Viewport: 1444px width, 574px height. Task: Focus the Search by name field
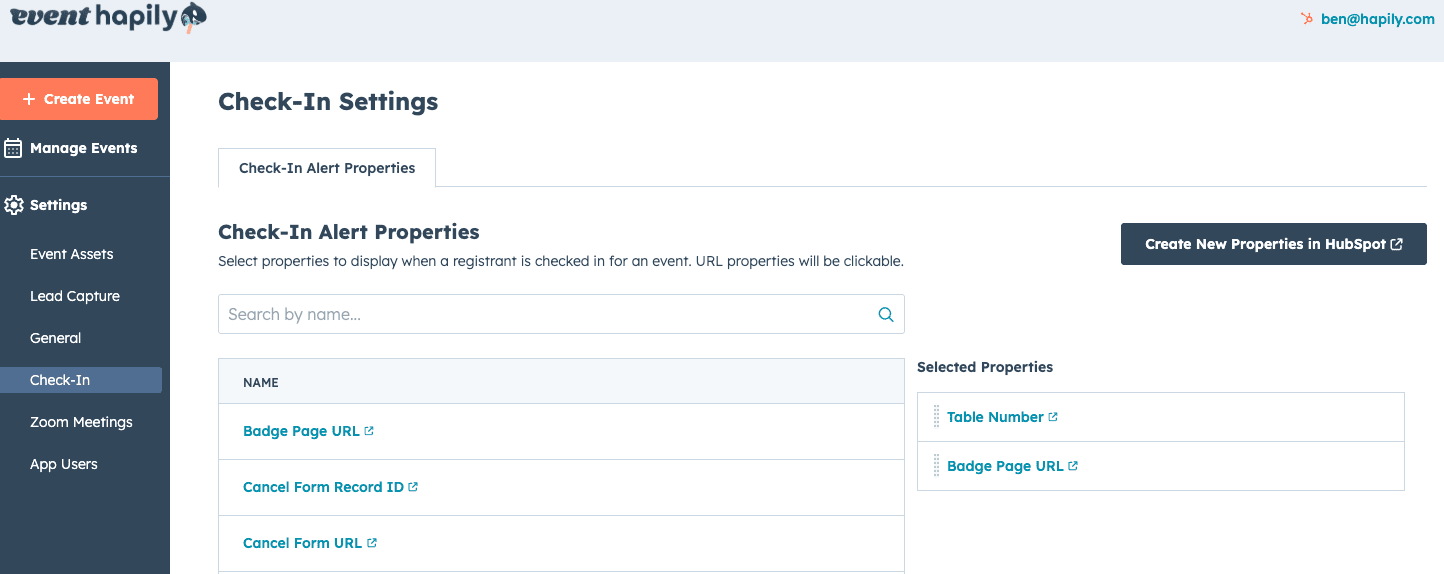[545, 314]
